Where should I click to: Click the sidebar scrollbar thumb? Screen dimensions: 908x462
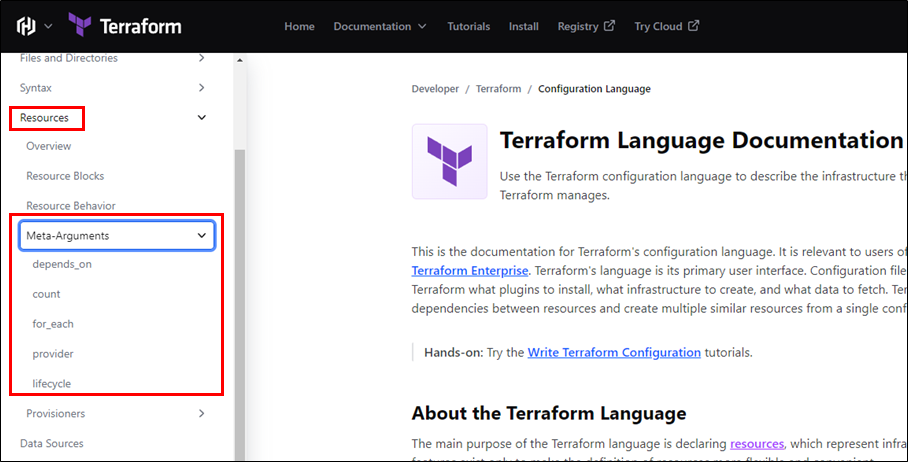tap(240, 304)
